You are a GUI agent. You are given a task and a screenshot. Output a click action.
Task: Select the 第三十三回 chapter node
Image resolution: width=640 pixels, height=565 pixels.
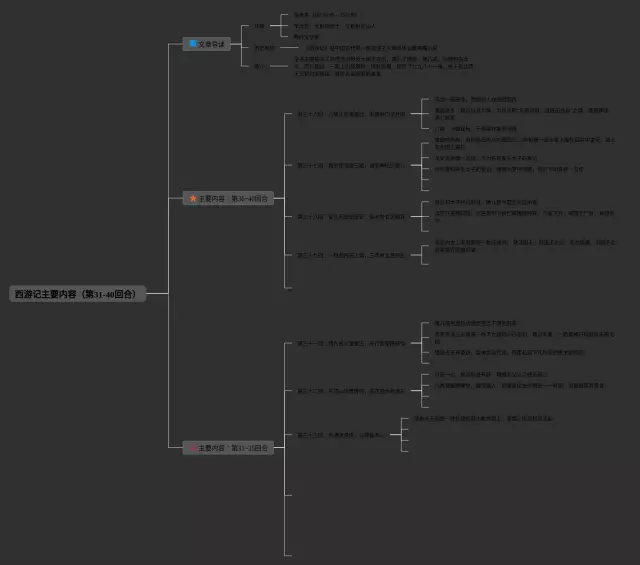coord(341,435)
